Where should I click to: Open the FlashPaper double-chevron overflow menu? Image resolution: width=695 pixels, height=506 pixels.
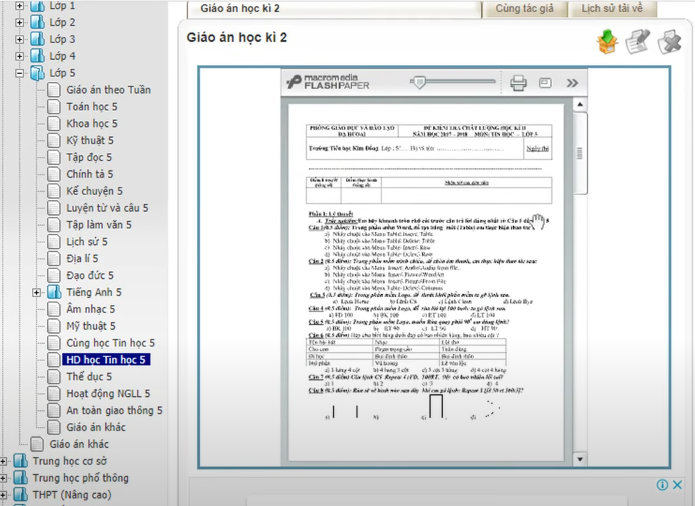[x=572, y=83]
